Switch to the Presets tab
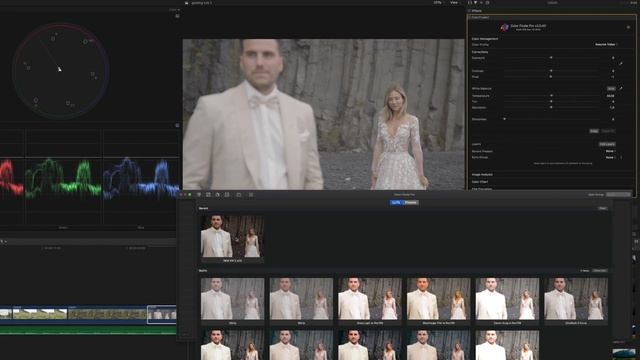Image resolution: width=640 pixels, height=360 pixels. pos(411,202)
